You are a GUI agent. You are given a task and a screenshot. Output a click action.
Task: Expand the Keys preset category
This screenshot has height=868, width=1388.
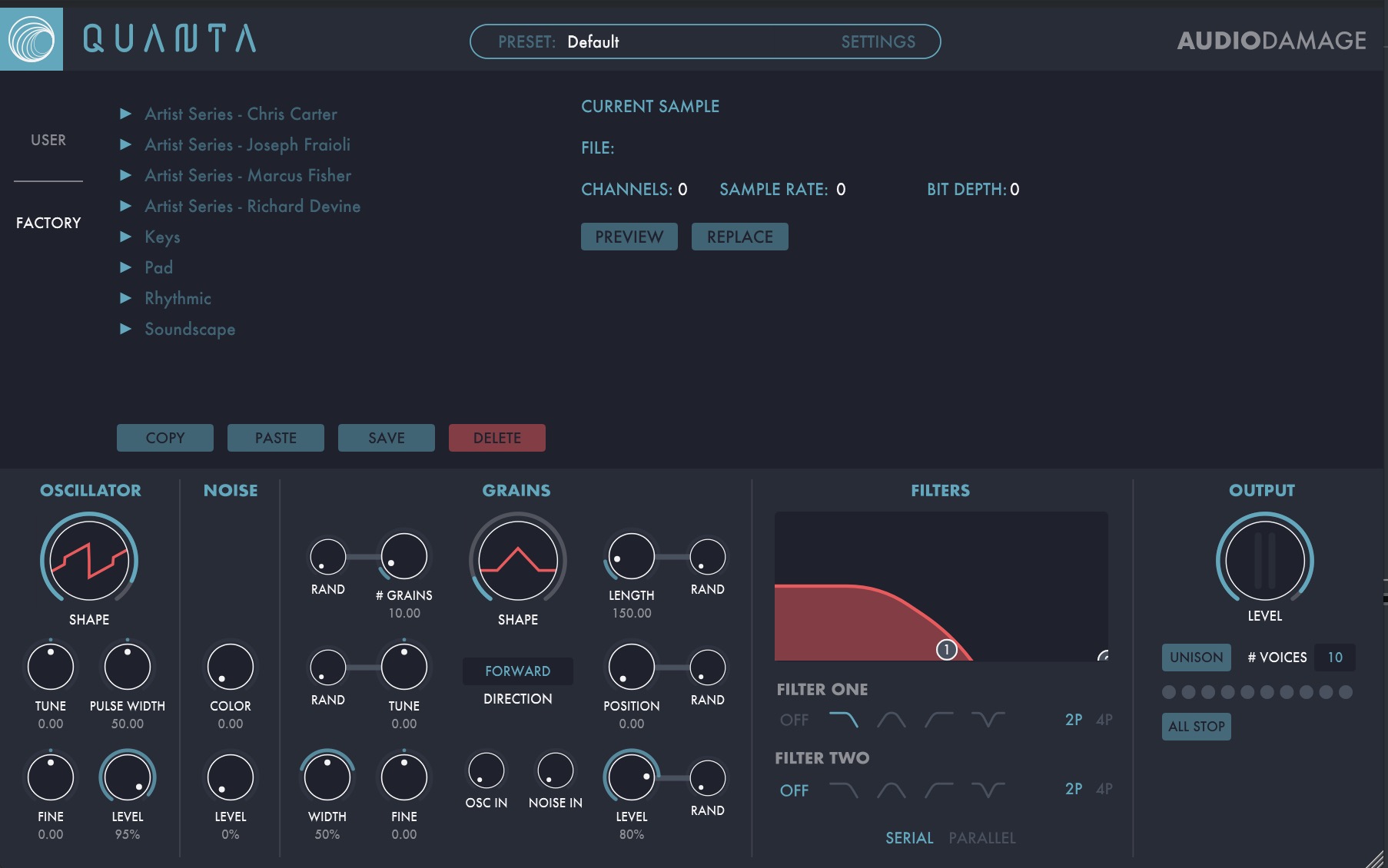[x=162, y=237]
